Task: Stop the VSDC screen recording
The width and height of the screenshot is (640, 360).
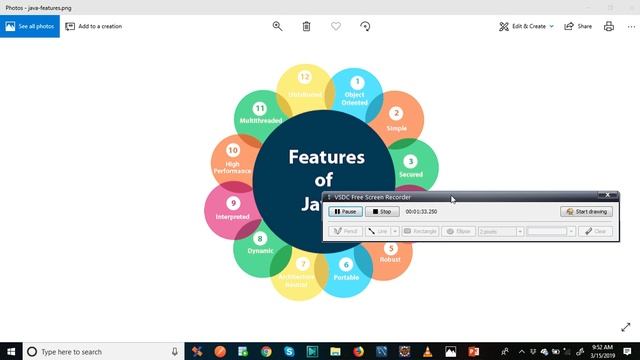Action: 382,211
